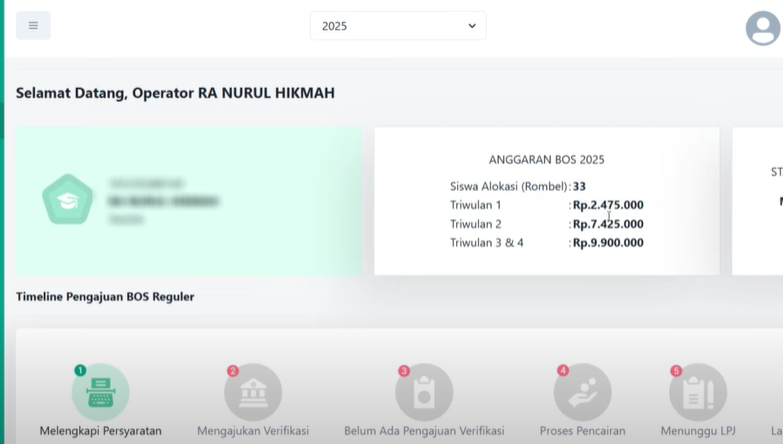Click the green graduation cap school icon

click(x=67, y=200)
